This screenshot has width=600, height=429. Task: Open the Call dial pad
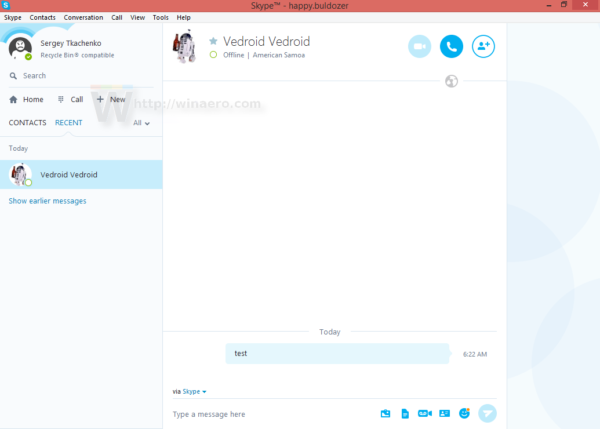(x=70, y=100)
